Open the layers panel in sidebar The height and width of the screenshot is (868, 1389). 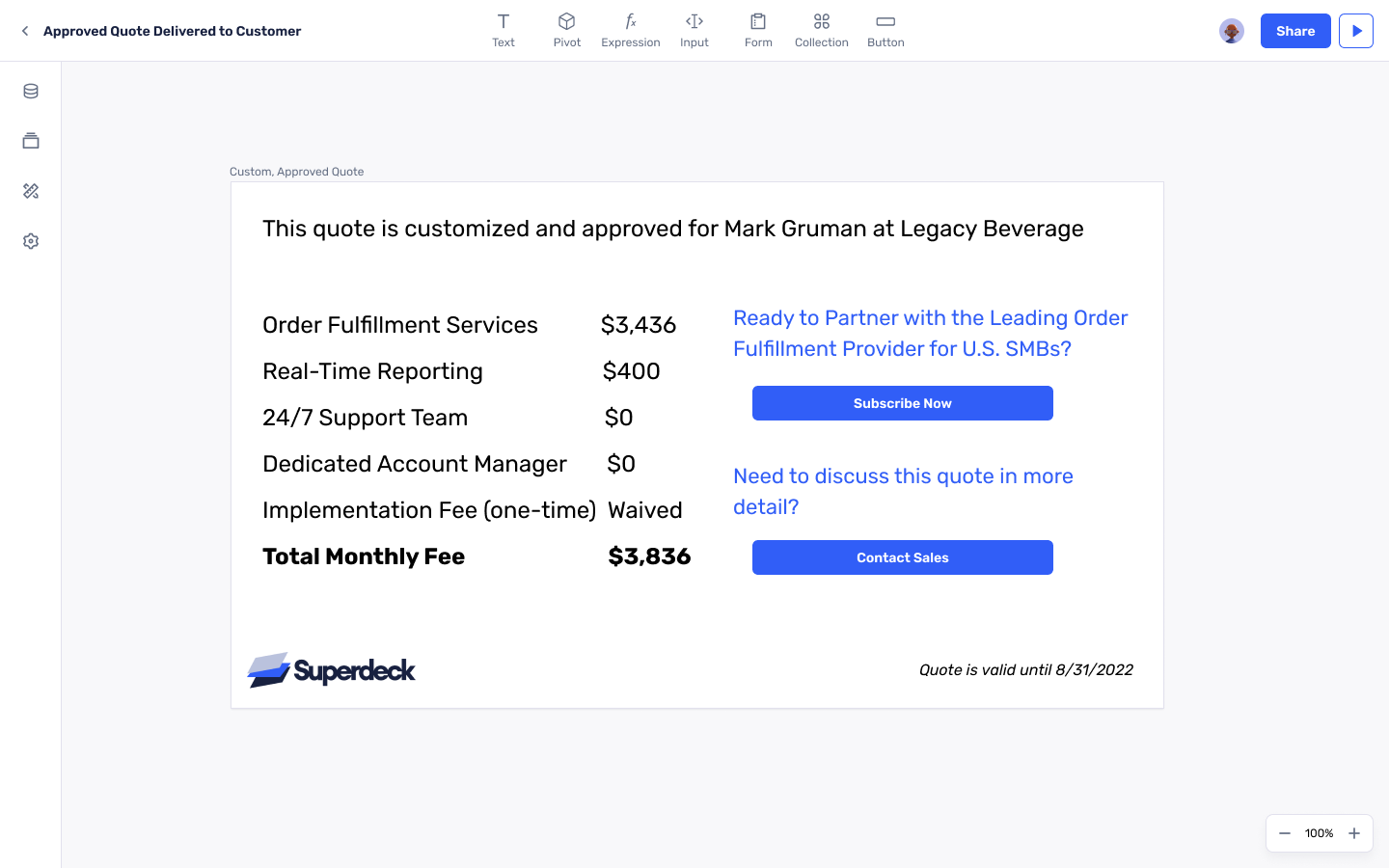coord(31,141)
